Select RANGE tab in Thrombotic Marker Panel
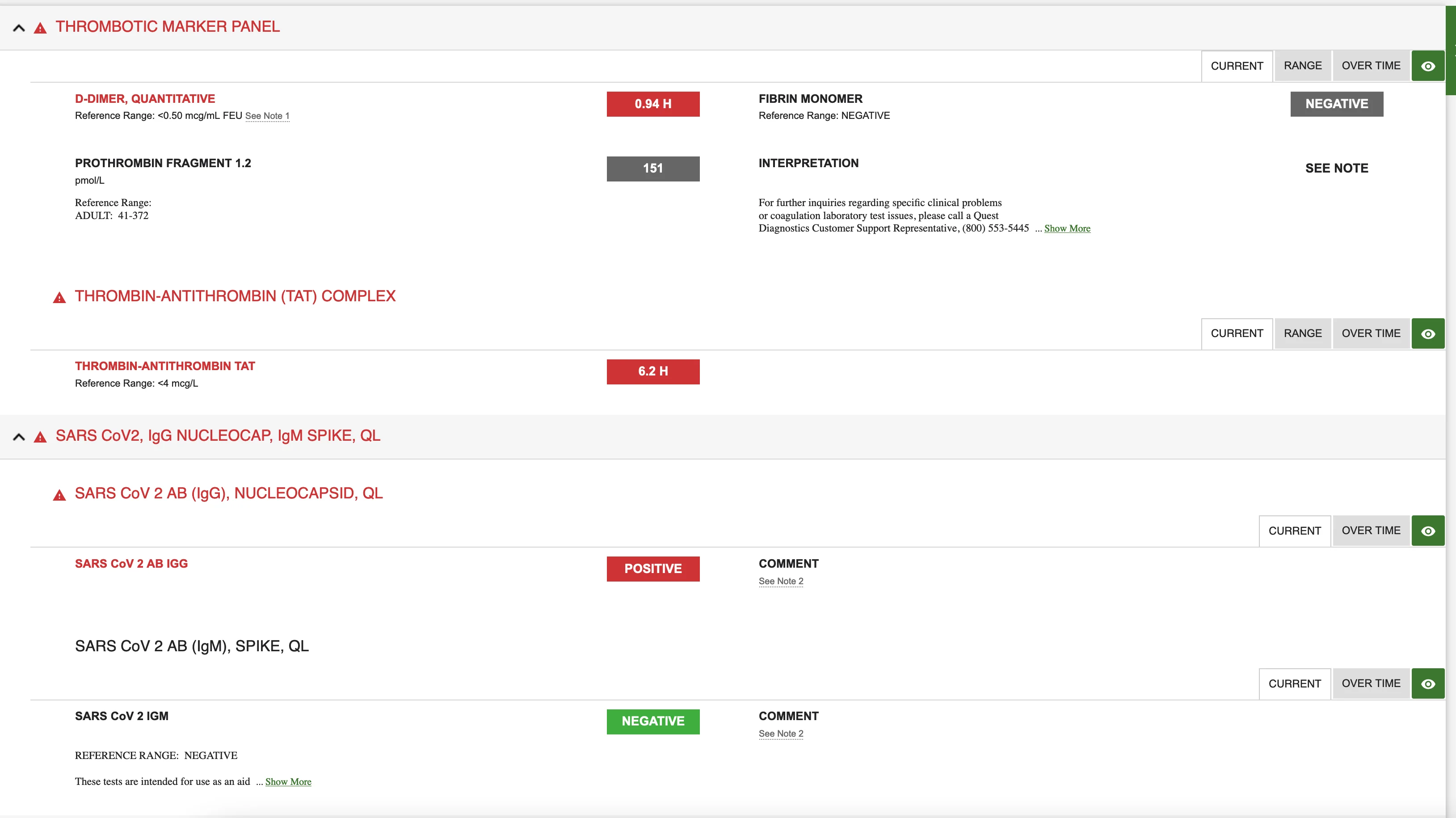Screen dimensions: 1456x818 coord(1303,66)
